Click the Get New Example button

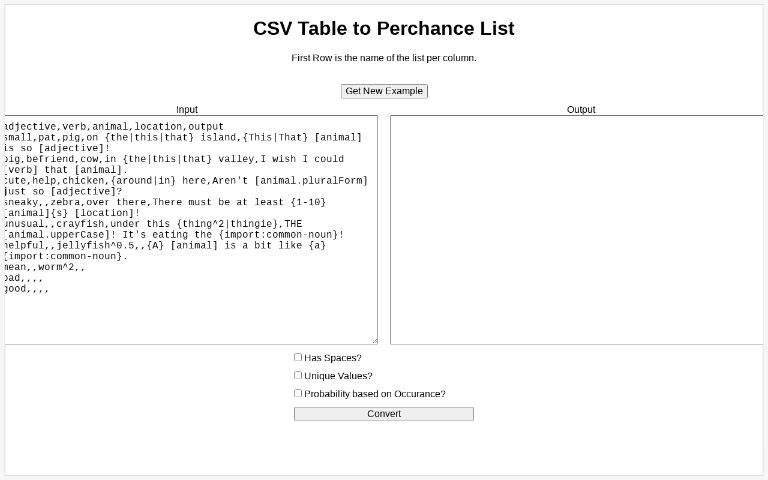384,91
